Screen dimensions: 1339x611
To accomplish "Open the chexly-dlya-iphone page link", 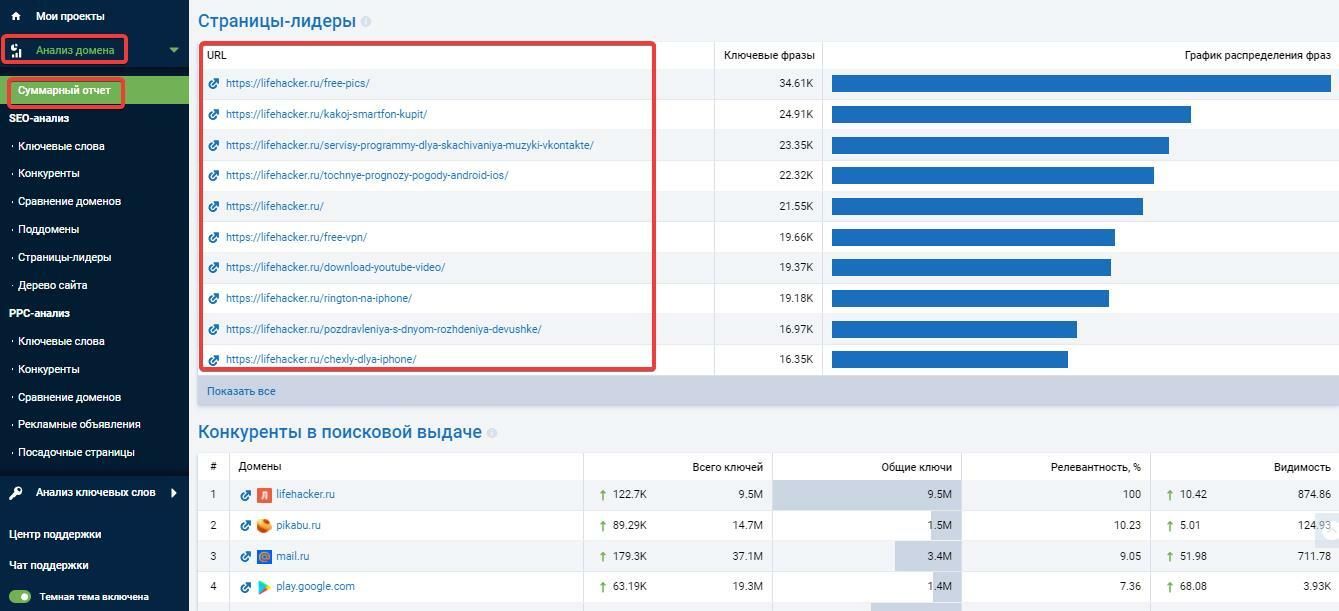I will [x=321, y=360].
